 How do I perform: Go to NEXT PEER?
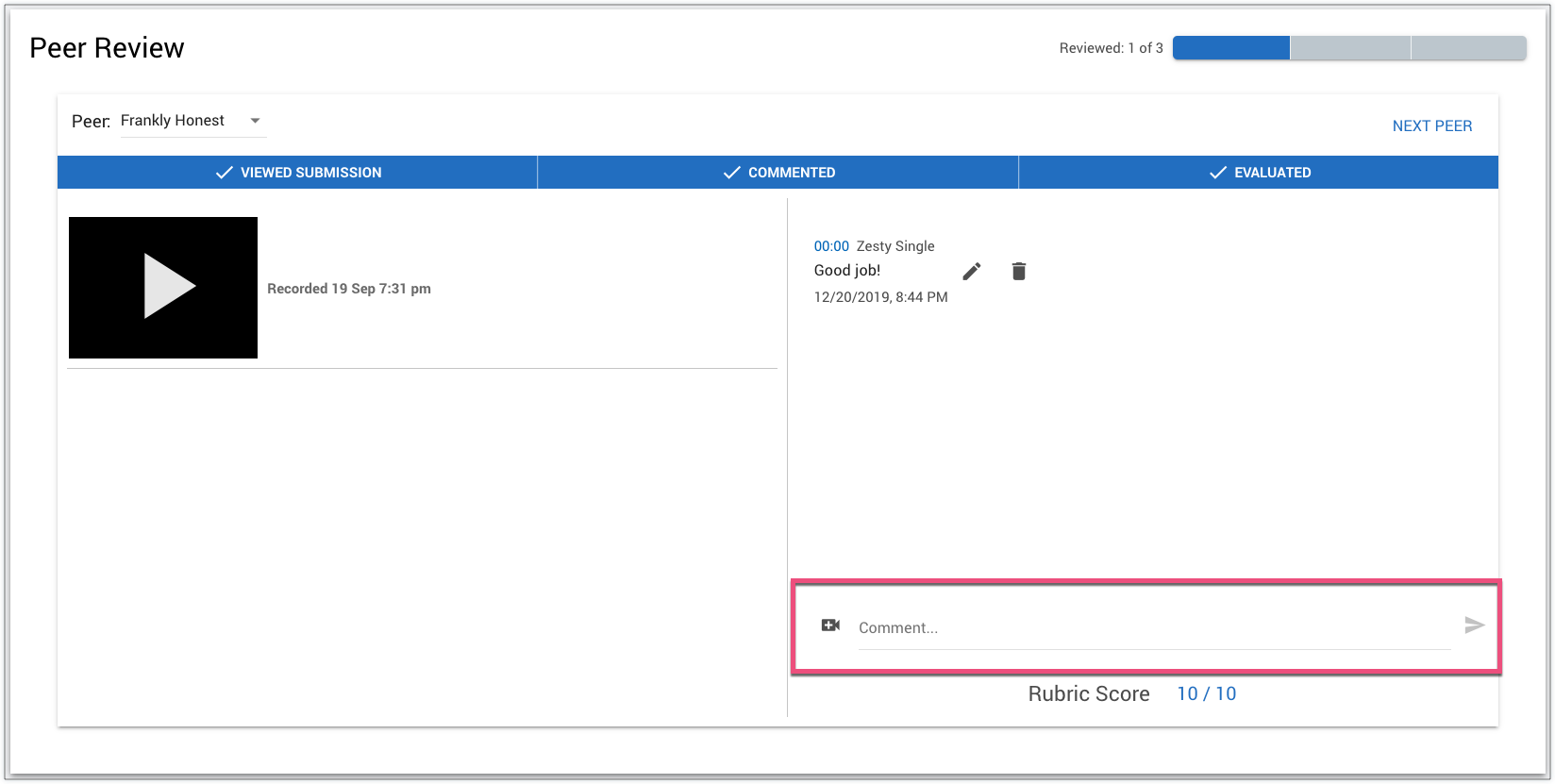[x=1431, y=126]
